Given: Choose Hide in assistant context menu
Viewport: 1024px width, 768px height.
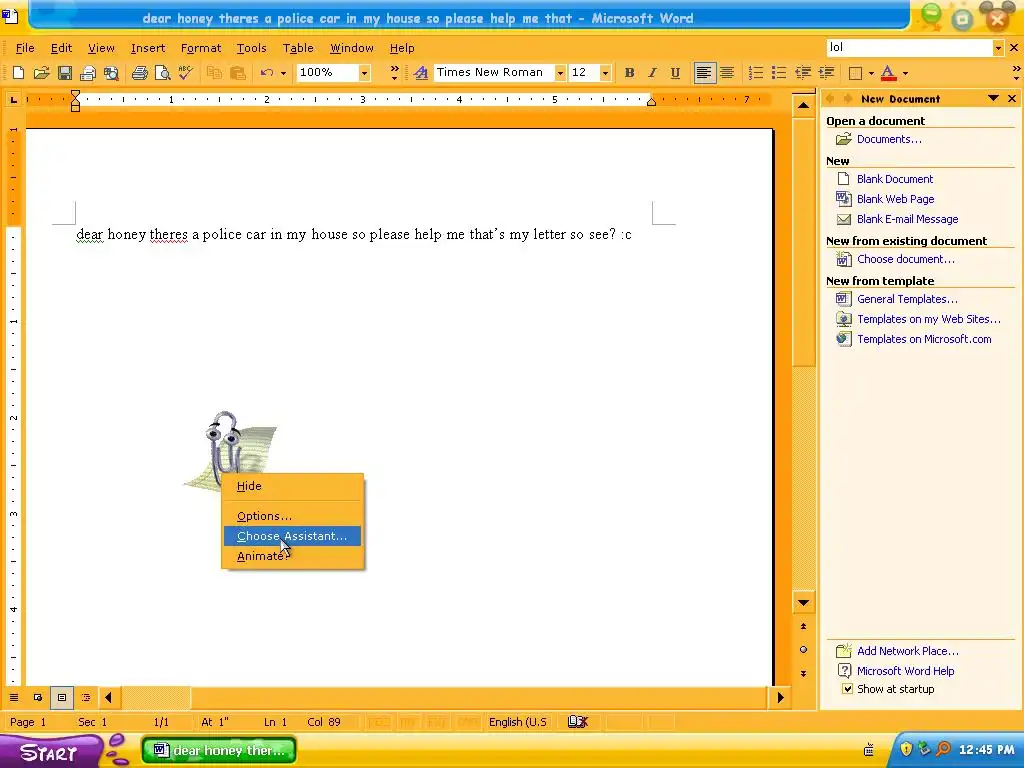Looking at the screenshot, I should (x=293, y=486).
